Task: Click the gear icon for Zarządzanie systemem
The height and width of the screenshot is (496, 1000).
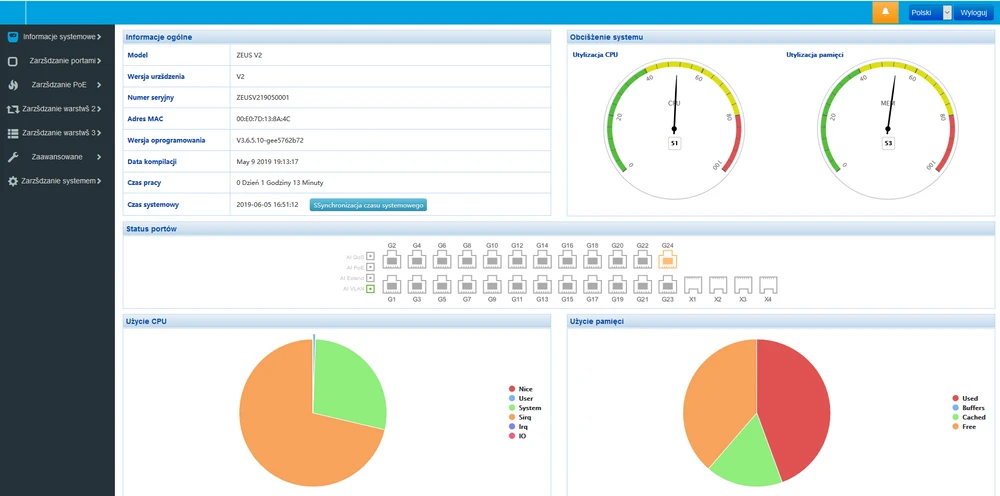Action: [x=13, y=181]
